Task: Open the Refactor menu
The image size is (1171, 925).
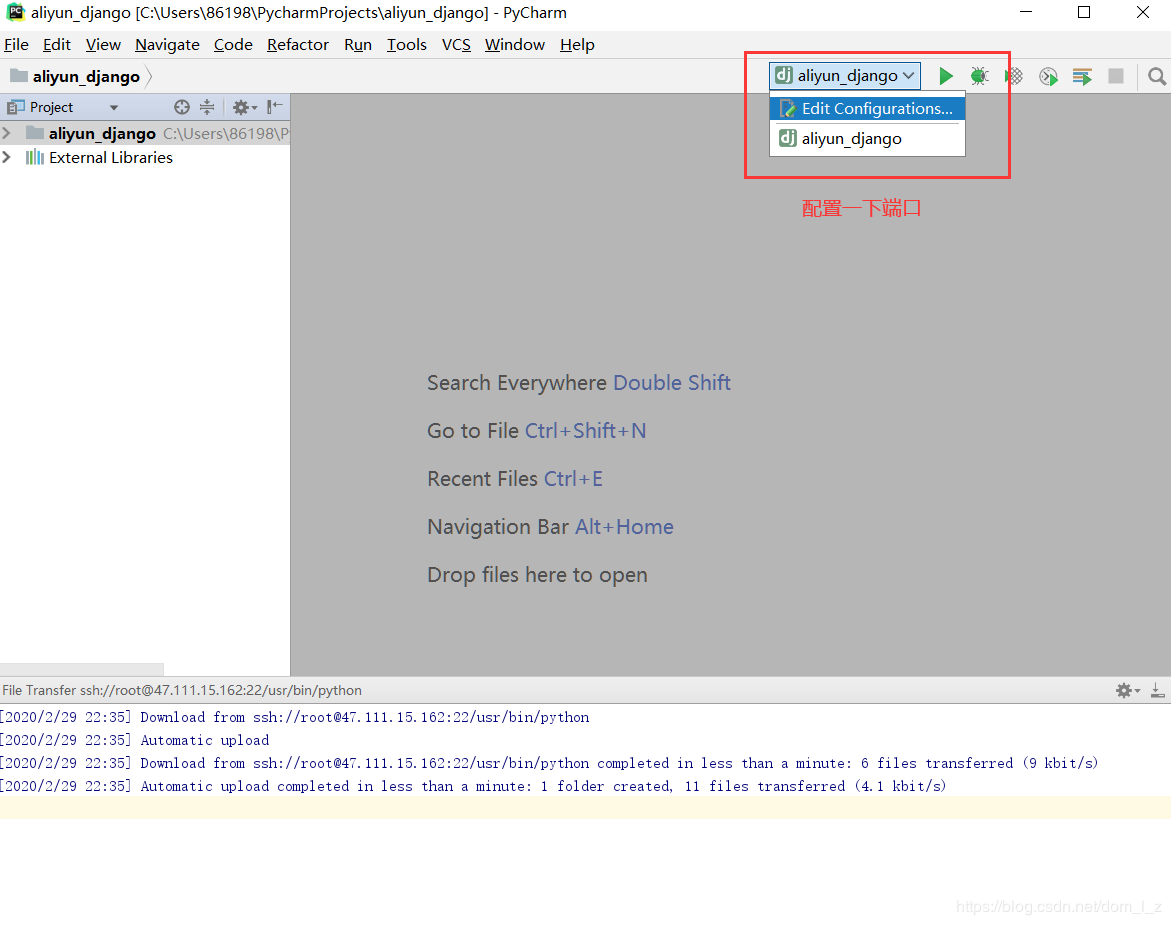Action: coord(298,45)
